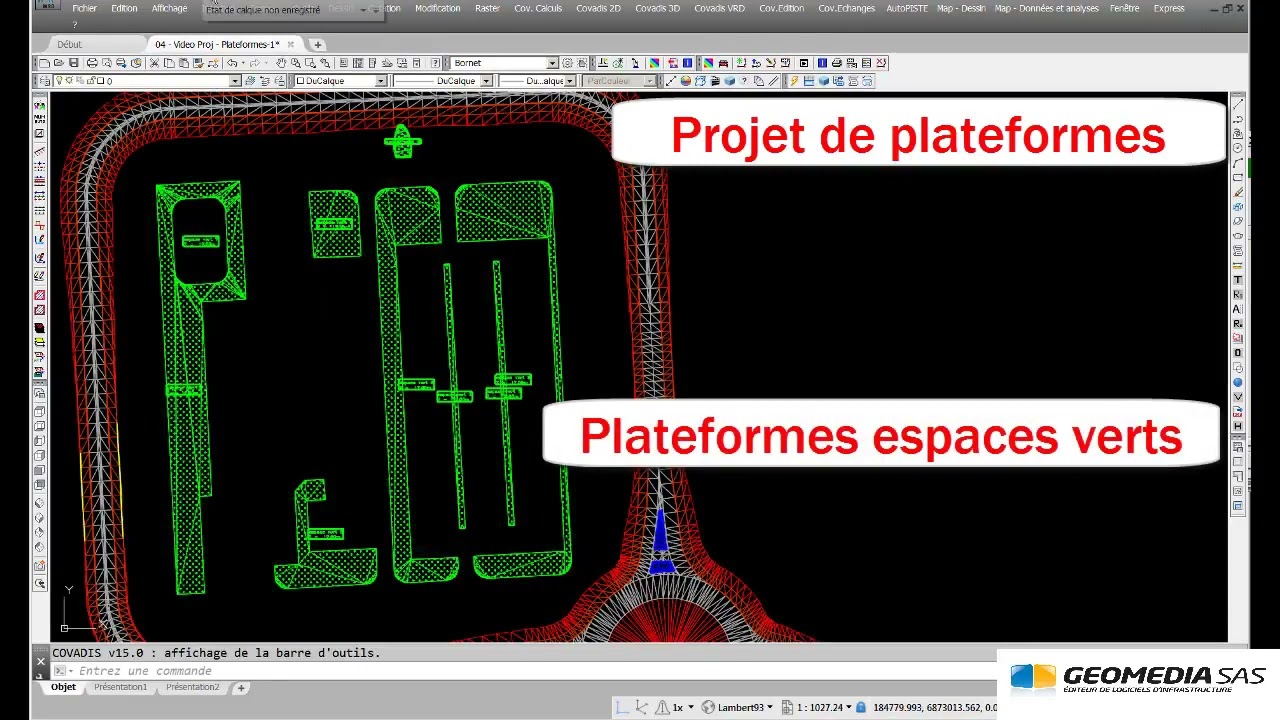Open the Bornet text style dropdown
The height and width of the screenshot is (720, 1280).
coord(552,63)
